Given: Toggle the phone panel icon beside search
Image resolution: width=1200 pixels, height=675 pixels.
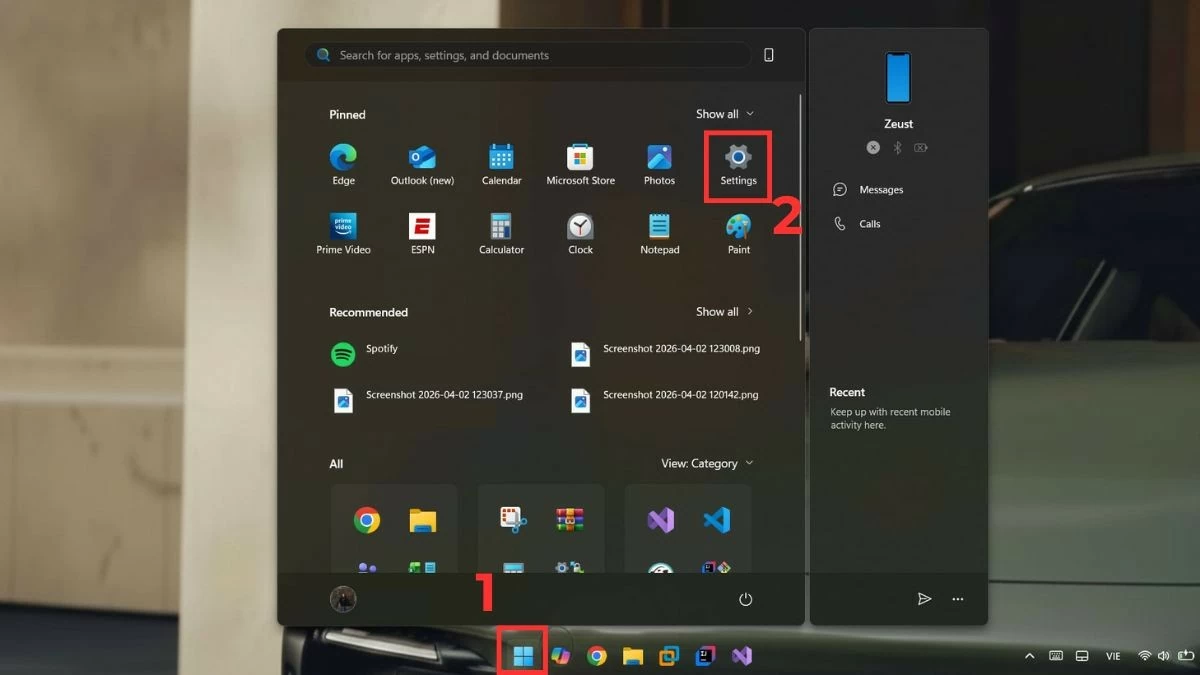Looking at the screenshot, I should click(x=768, y=55).
